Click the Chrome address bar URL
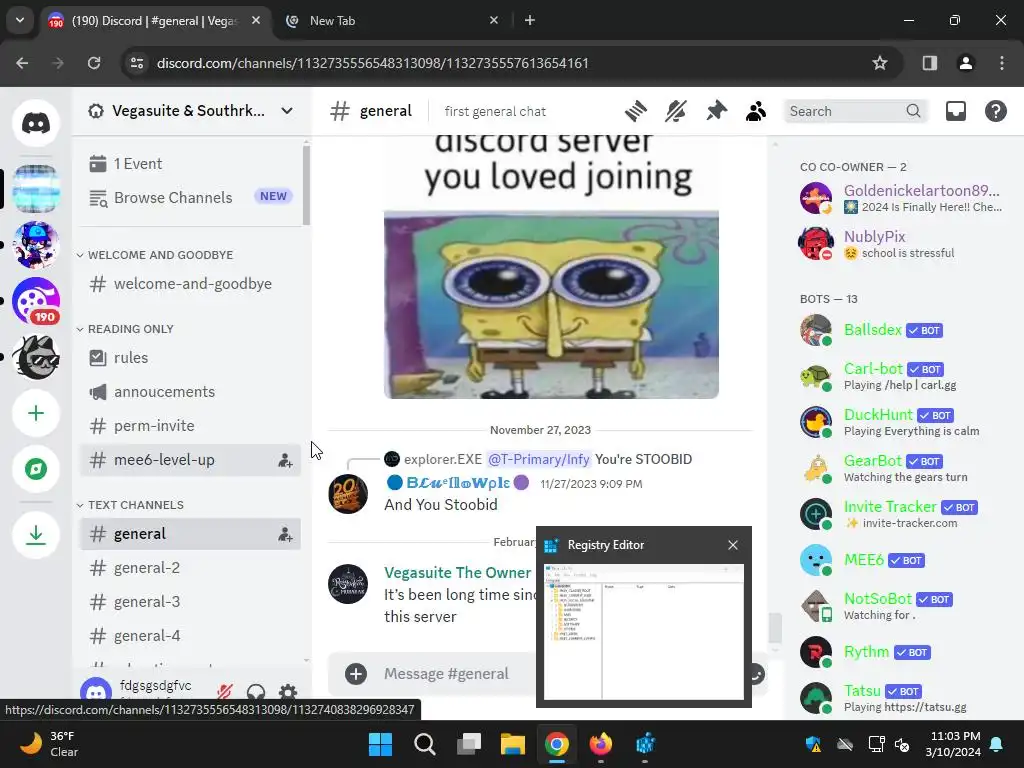 click(373, 63)
